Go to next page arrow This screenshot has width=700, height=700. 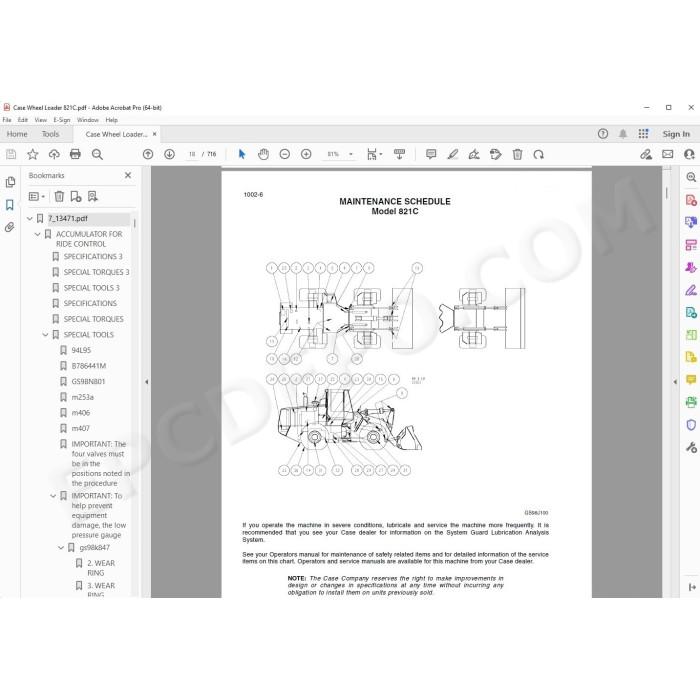click(x=169, y=154)
